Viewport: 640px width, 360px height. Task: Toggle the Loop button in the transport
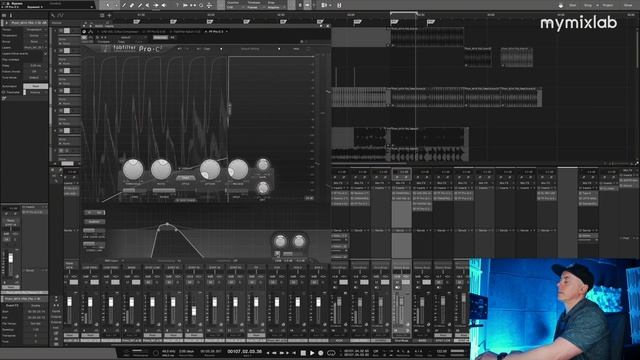tap(331, 353)
